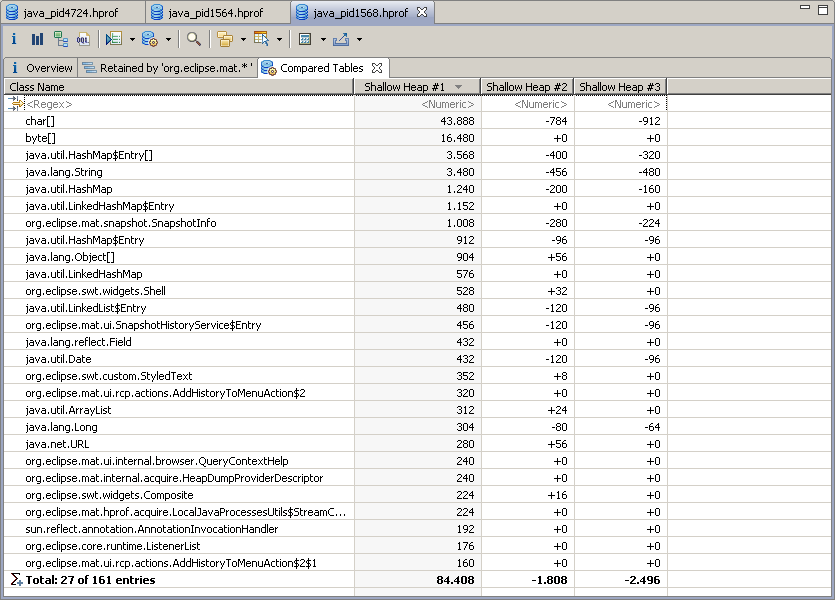Click the Export icon in toolbar

[341, 39]
